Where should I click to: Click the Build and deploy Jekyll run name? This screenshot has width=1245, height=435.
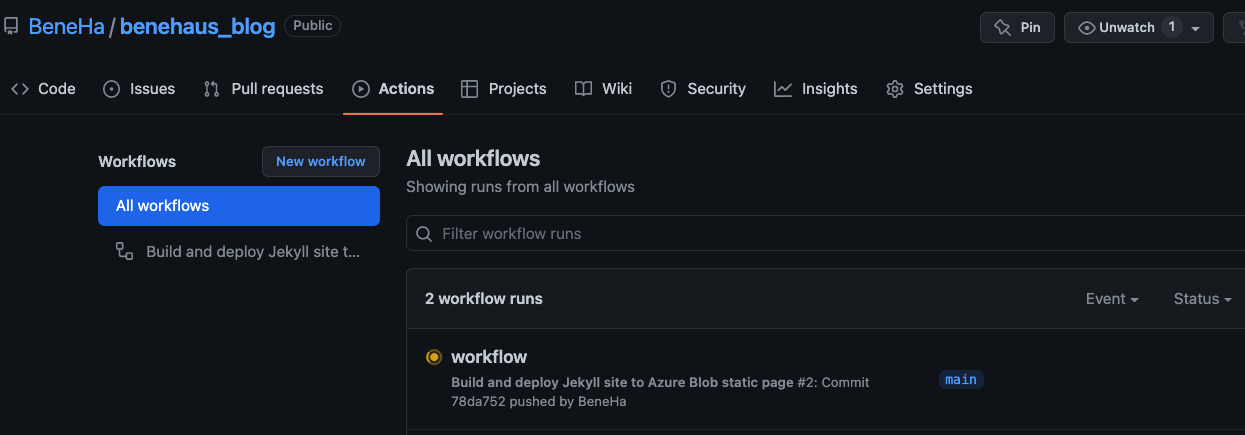pos(622,382)
